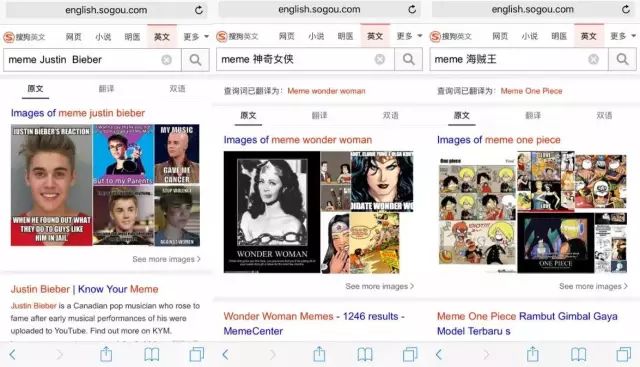
Task: Select 翻译 view in One Piece results
Action: pyautogui.click(x=533, y=116)
